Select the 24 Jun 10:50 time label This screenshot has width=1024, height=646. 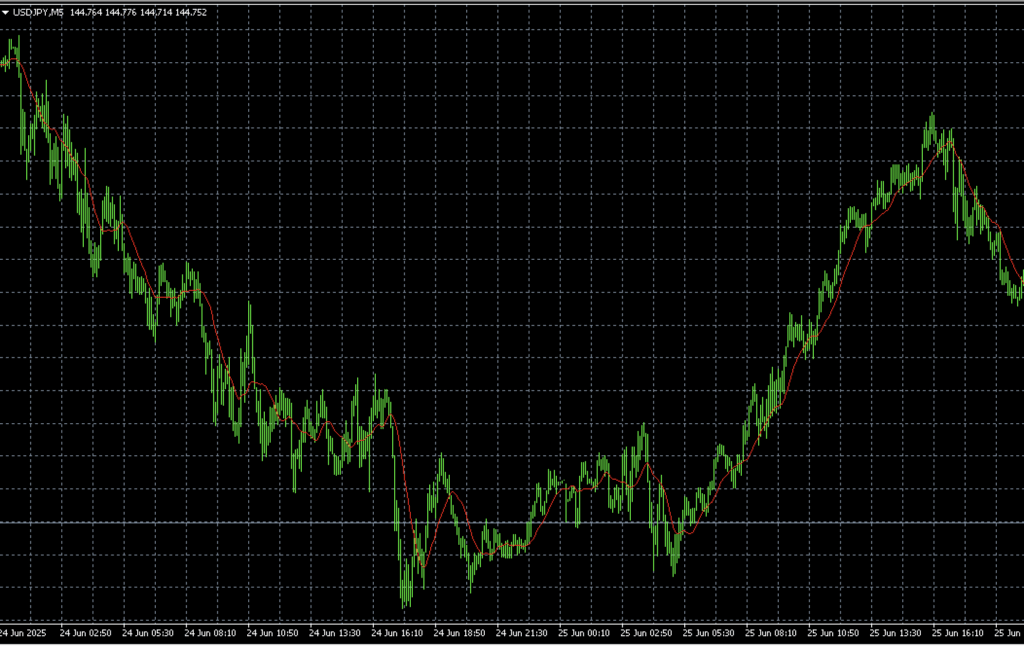click(272, 633)
